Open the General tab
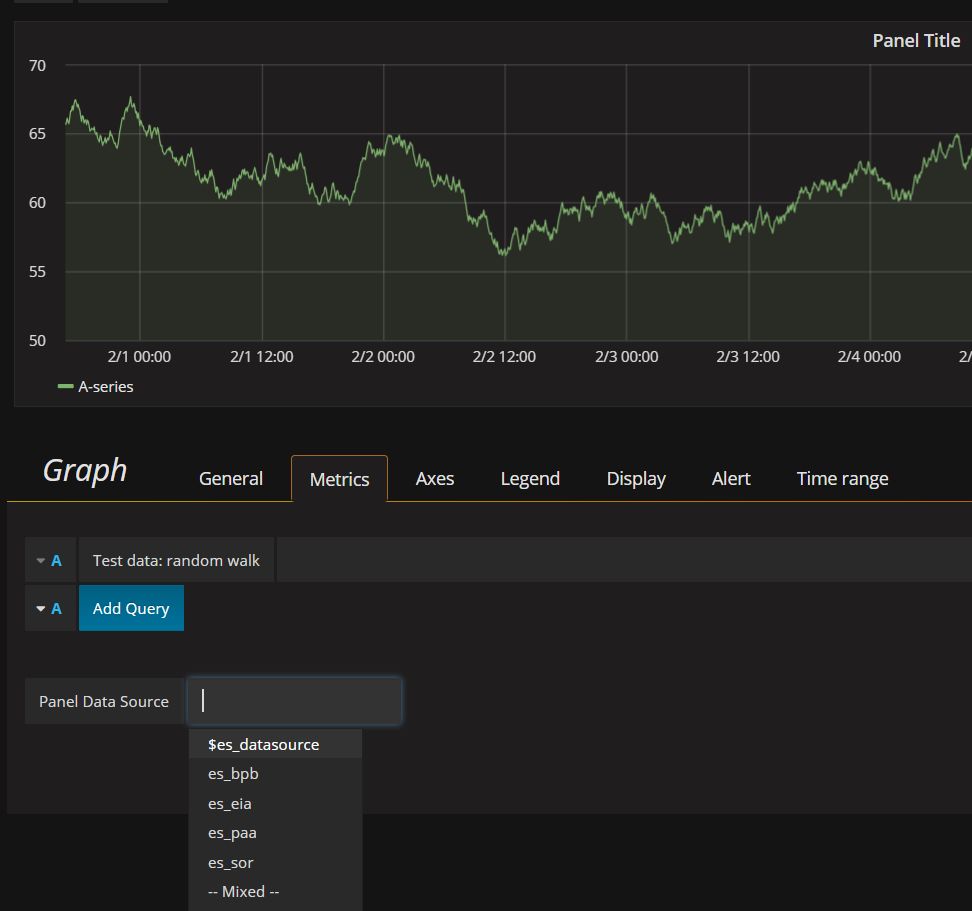This screenshot has width=972, height=911. [231, 478]
